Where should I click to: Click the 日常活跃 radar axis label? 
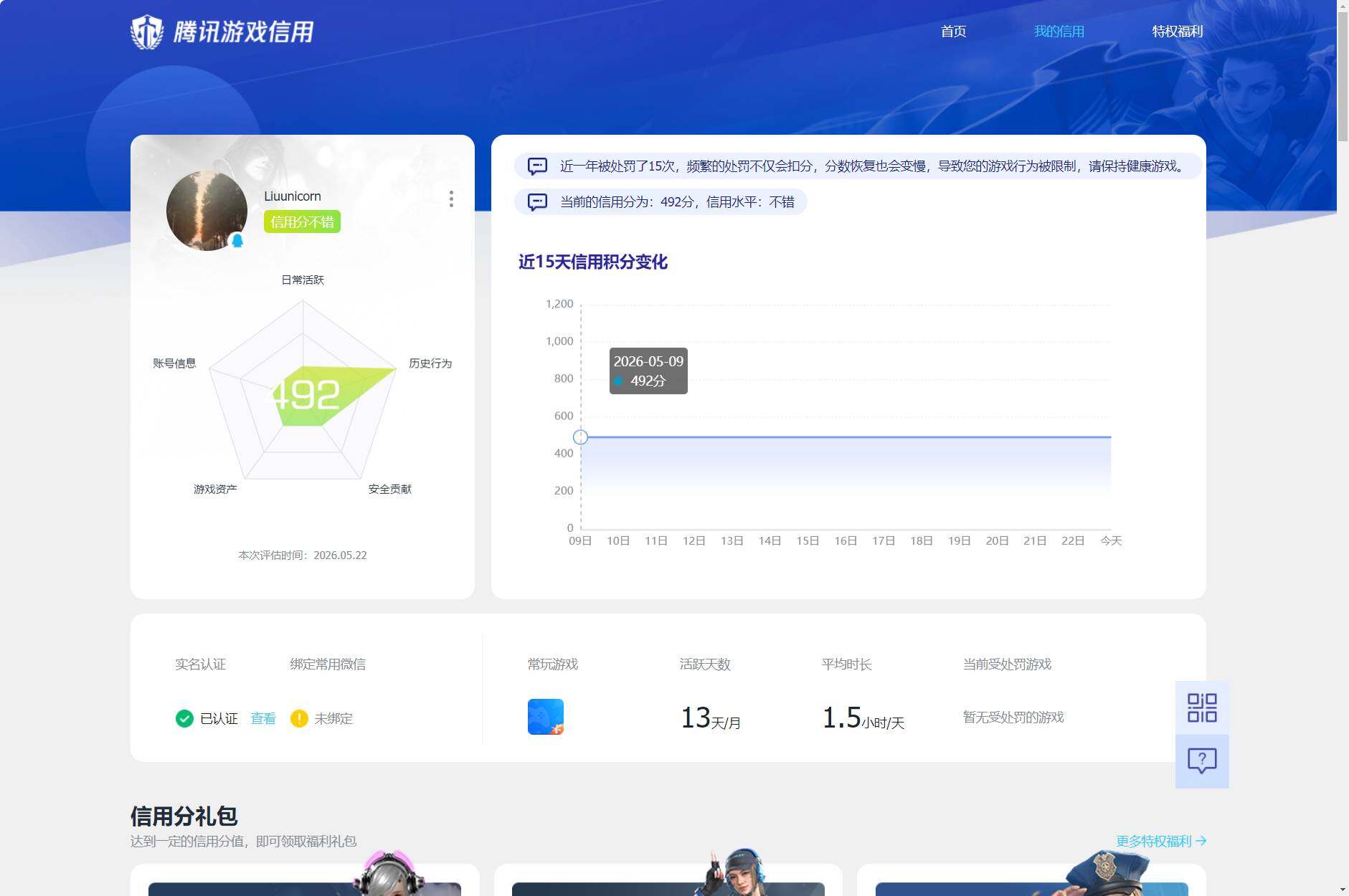pyautogui.click(x=303, y=280)
